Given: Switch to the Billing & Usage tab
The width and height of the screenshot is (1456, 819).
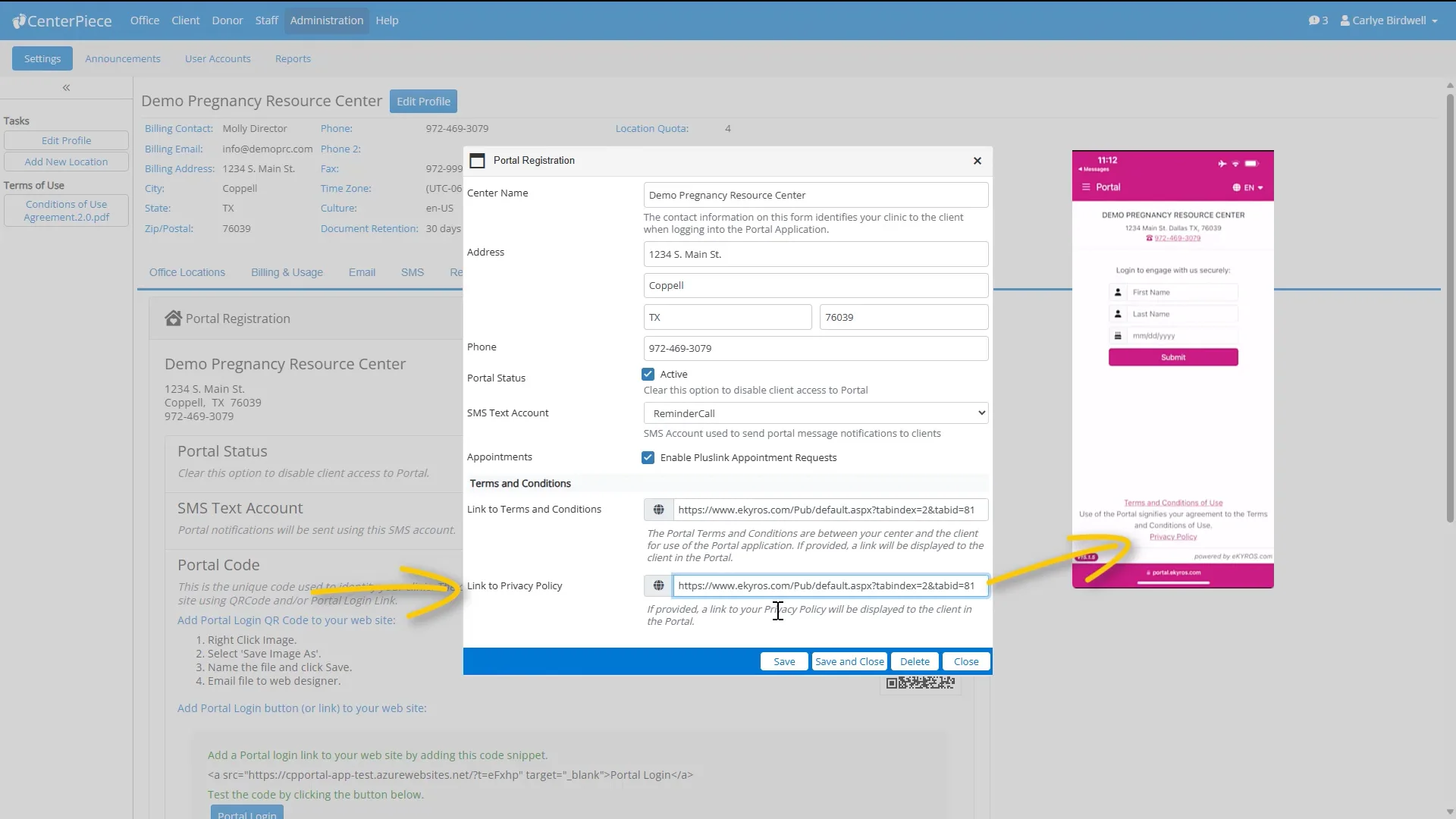Looking at the screenshot, I should 286,272.
